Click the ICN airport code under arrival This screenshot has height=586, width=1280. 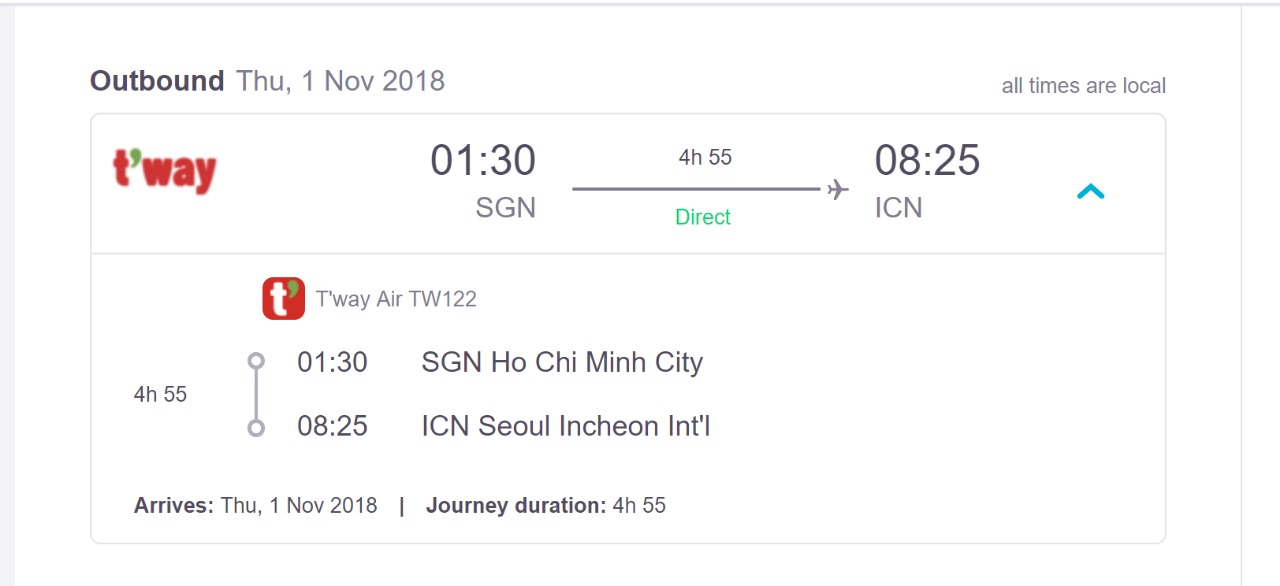pyautogui.click(x=898, y=208)
